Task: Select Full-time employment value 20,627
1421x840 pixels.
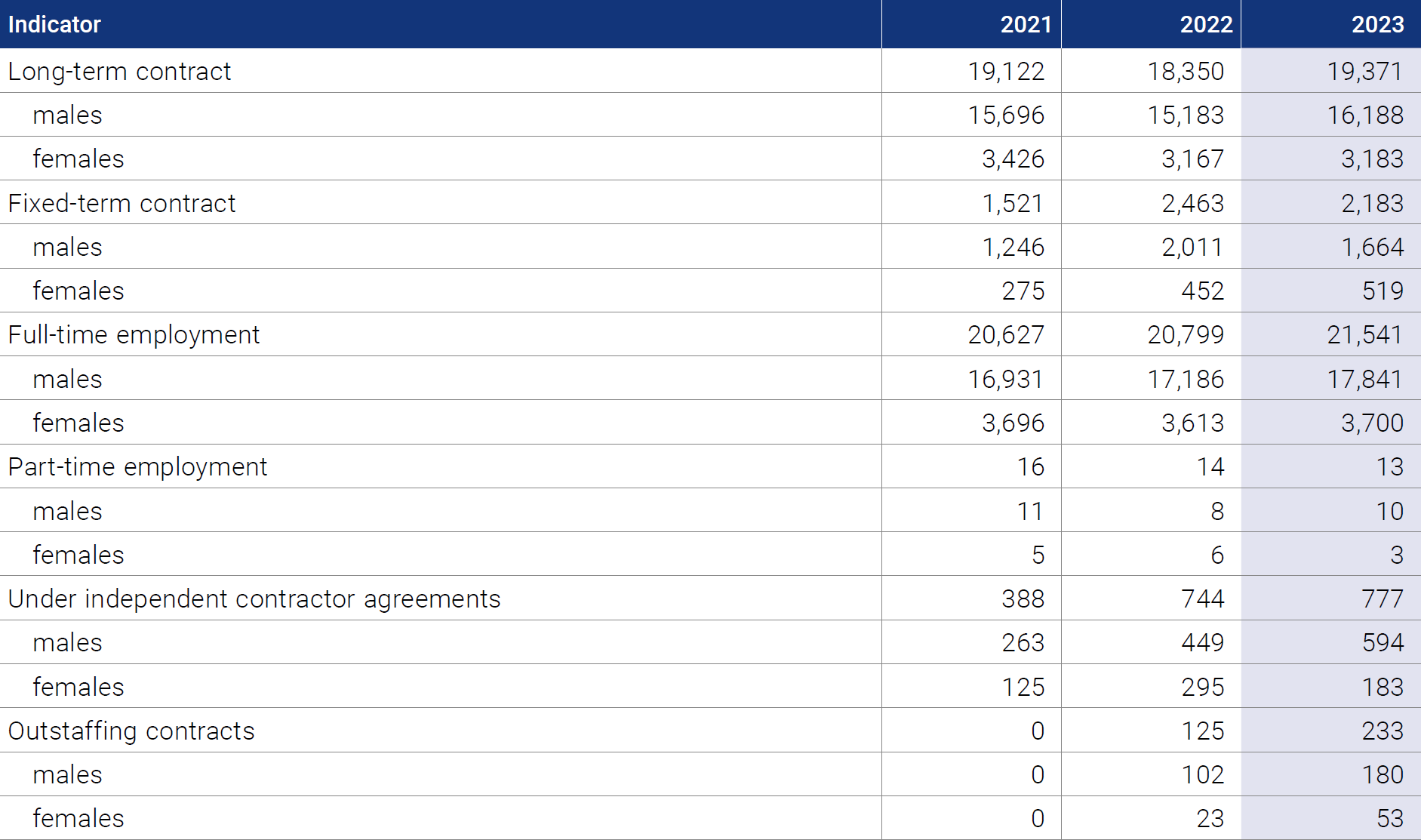Action: pyautogui.click(x=1006, y=334)
